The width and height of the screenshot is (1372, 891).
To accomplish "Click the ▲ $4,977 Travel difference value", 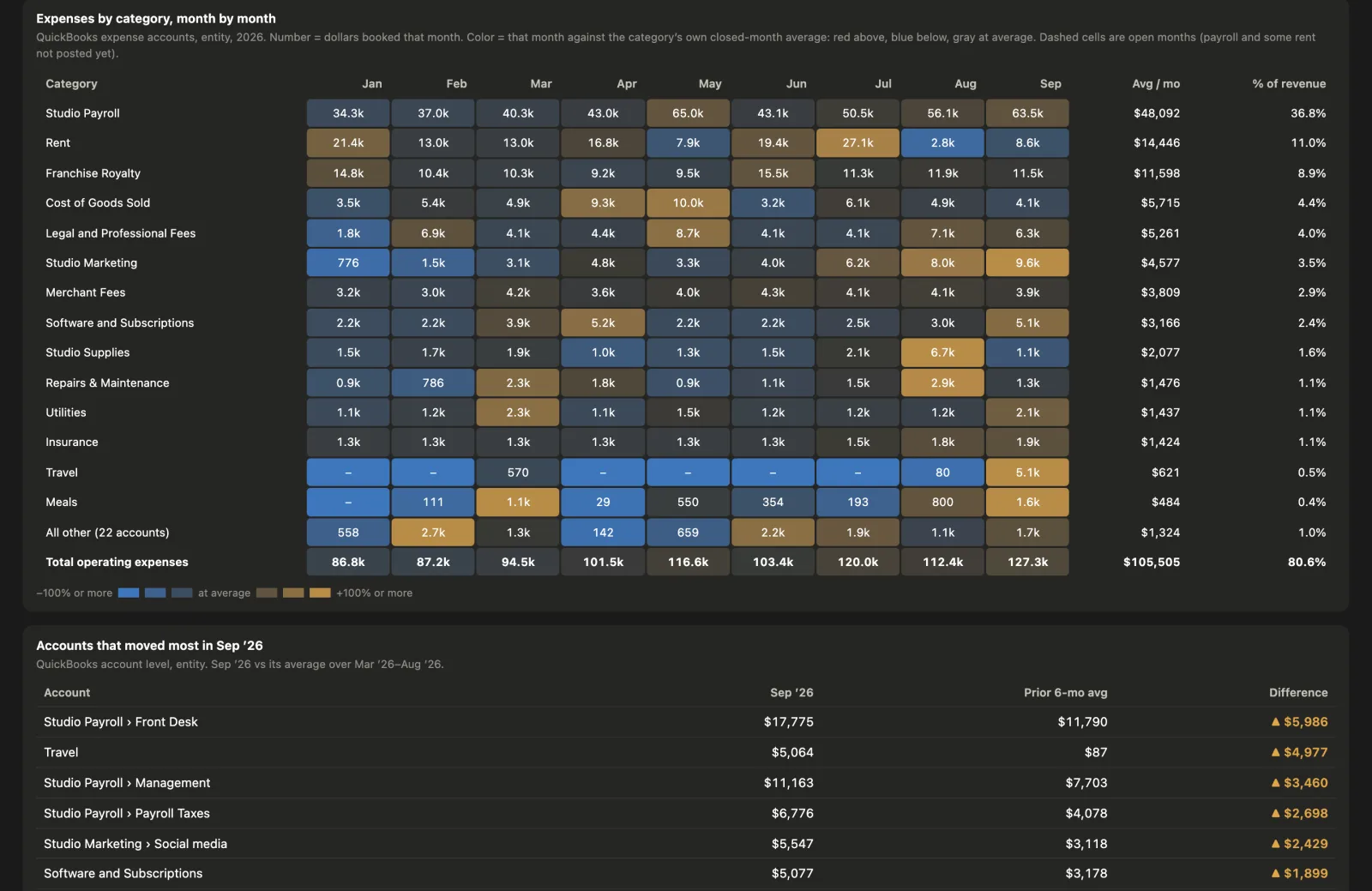I will tap(1299, 752).
